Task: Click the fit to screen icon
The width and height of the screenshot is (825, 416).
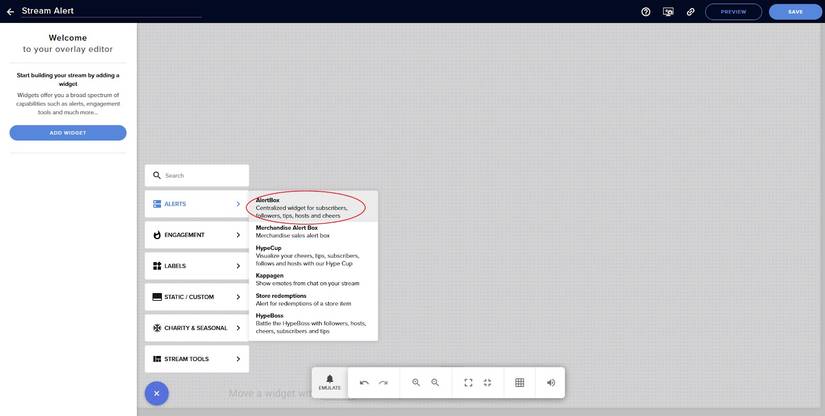Action: (468, 382)
